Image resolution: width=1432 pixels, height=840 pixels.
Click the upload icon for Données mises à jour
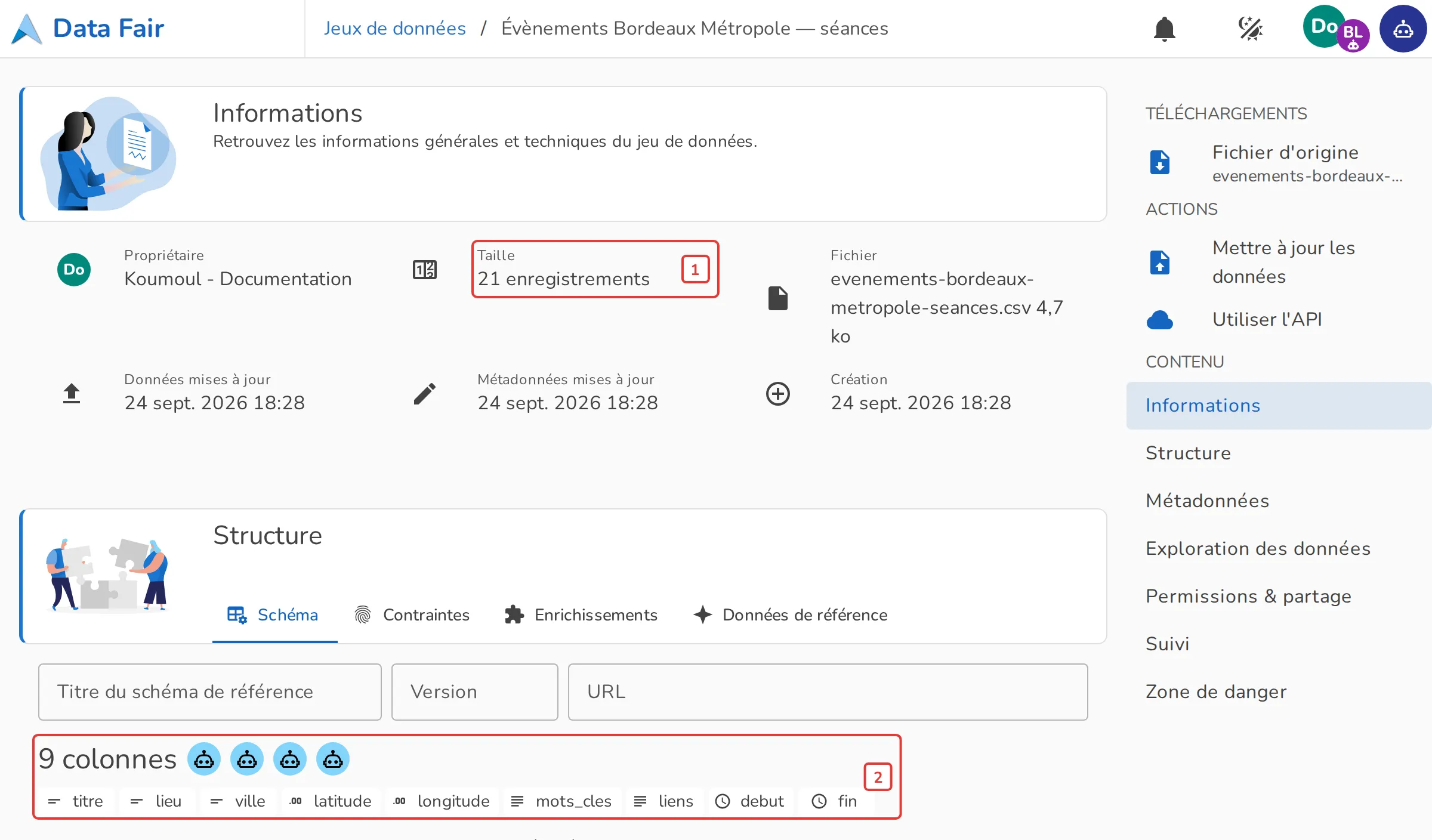coord(72,394)
